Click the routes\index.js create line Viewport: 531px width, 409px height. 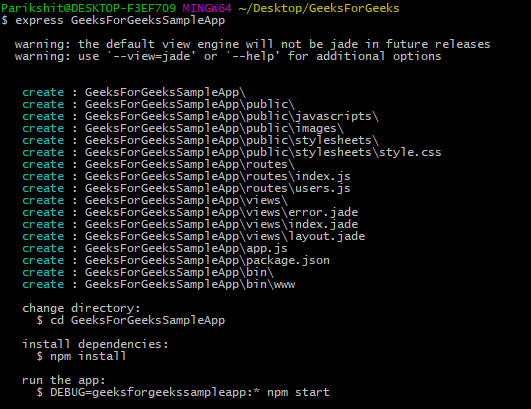click(186, 176)
